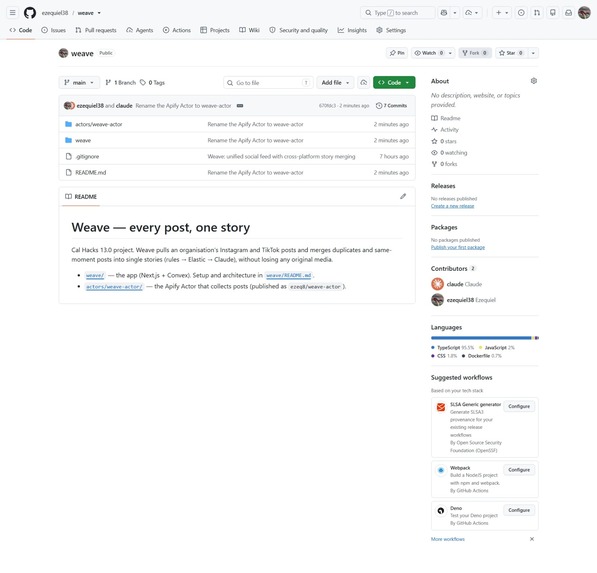Go to GitHub homepage logo
The width and height of the screenshot is (597, 573).
(x=30, y=13)
